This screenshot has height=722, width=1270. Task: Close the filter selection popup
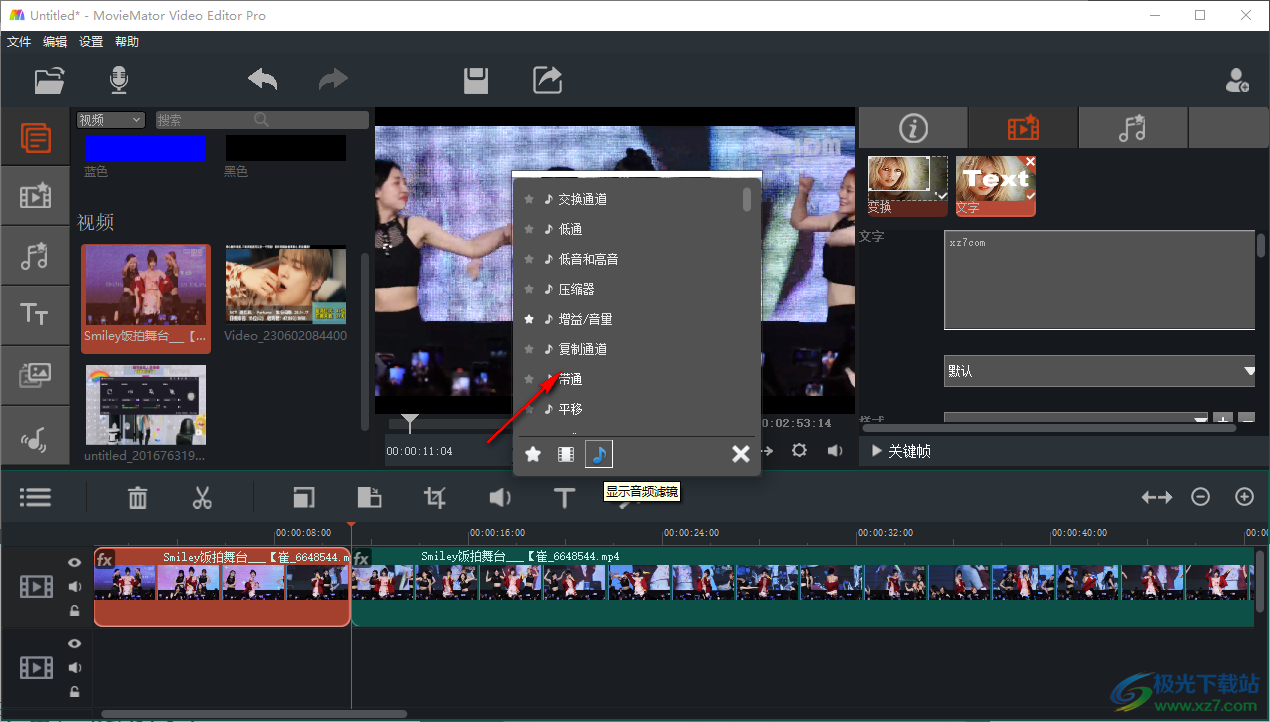point(740,455)
